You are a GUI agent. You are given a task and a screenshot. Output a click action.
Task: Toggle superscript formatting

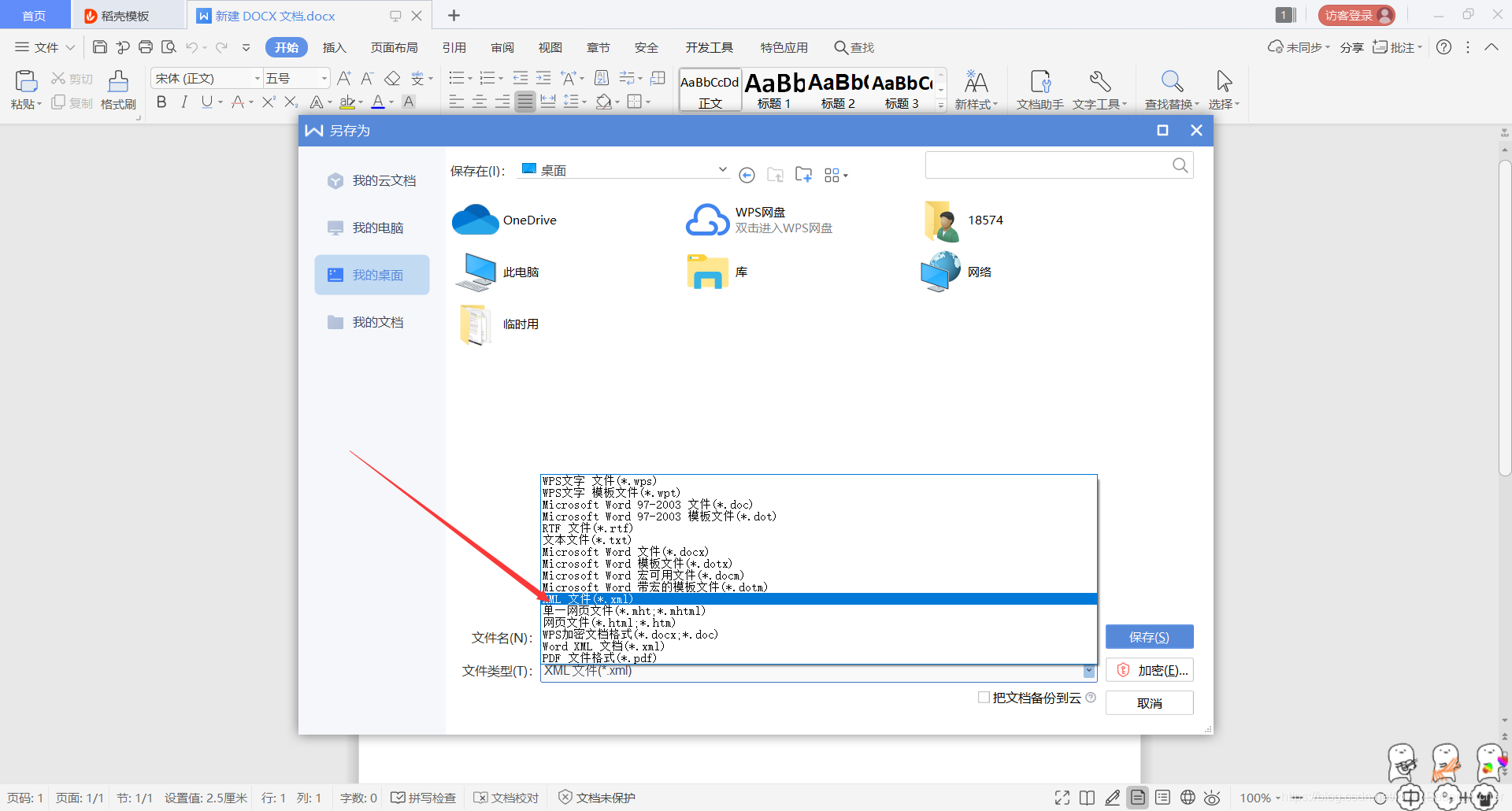click(x=268, y=102)
